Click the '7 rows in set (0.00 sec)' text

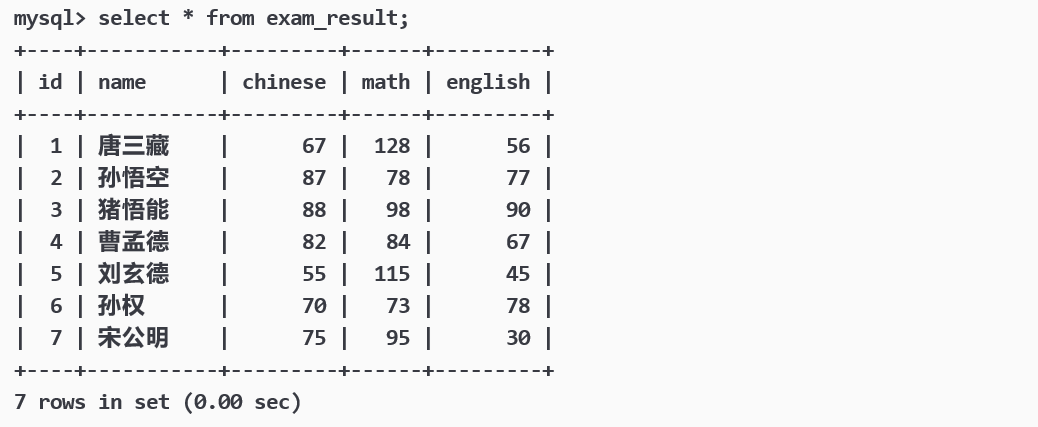[157, 402]
